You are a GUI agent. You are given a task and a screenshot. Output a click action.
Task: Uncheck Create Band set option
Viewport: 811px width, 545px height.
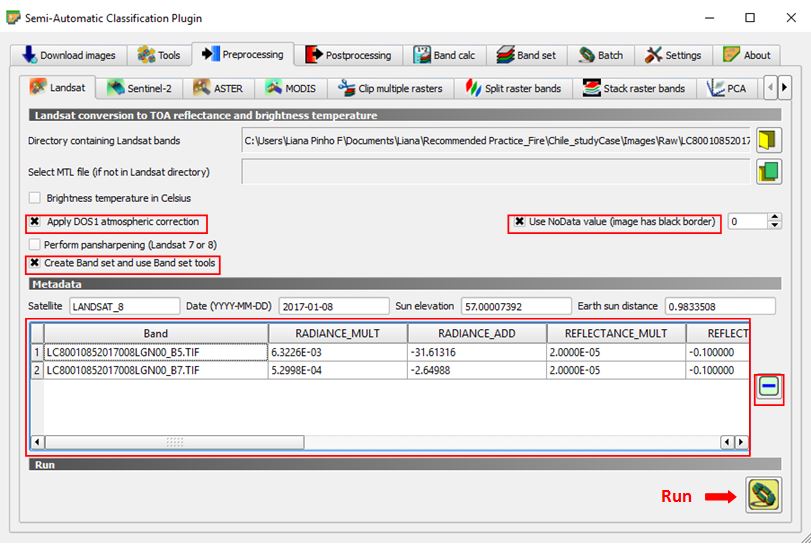pyautogui.click(x=35, y=263)
